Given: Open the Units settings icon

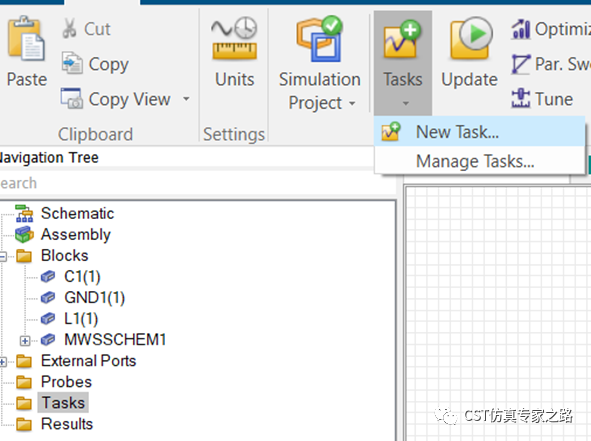Looking at the screenshot, I should coord(234,38).
